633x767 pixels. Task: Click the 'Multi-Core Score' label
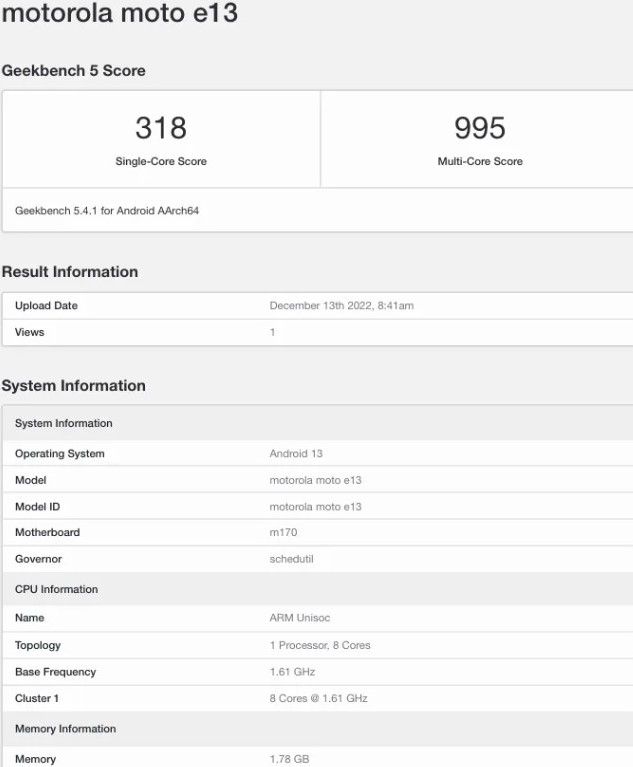tap(480, 161)
